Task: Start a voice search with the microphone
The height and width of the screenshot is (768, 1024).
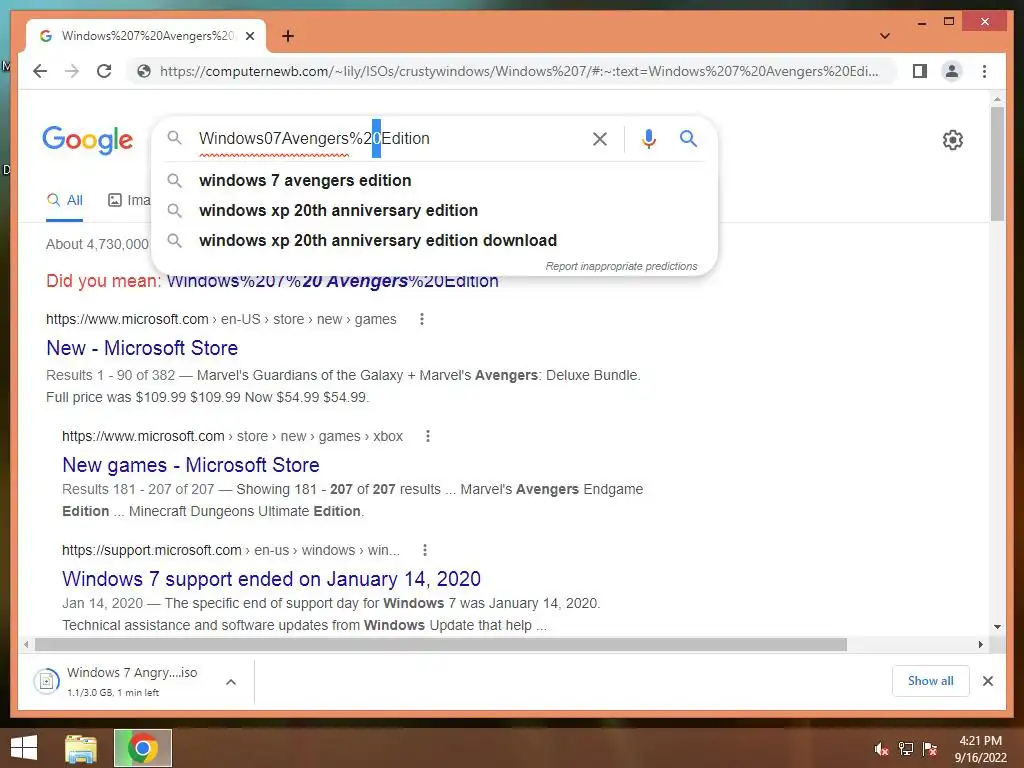Action: [648, 138]
